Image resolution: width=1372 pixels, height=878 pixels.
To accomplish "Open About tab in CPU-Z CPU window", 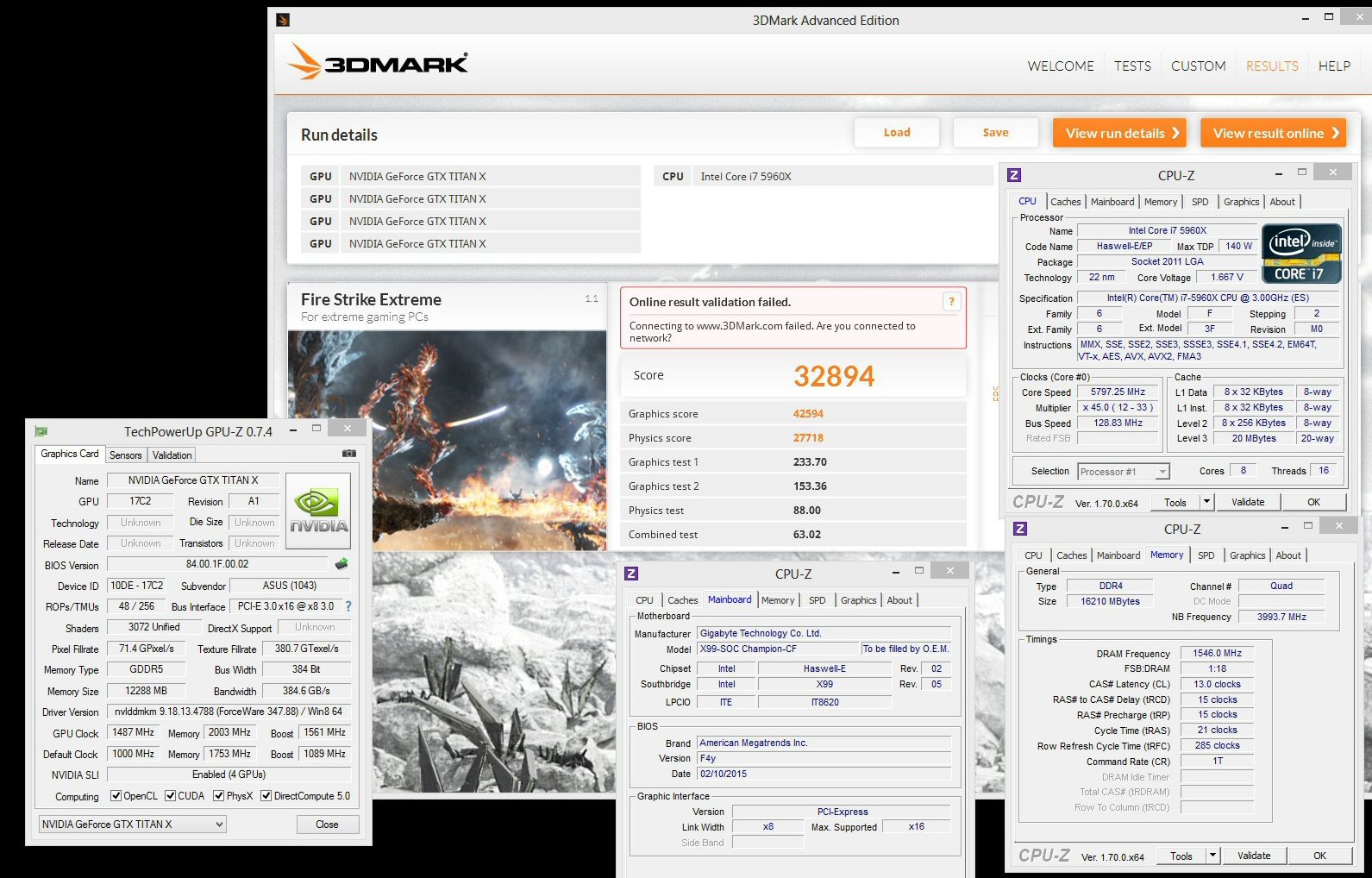I will [1282, 202].
